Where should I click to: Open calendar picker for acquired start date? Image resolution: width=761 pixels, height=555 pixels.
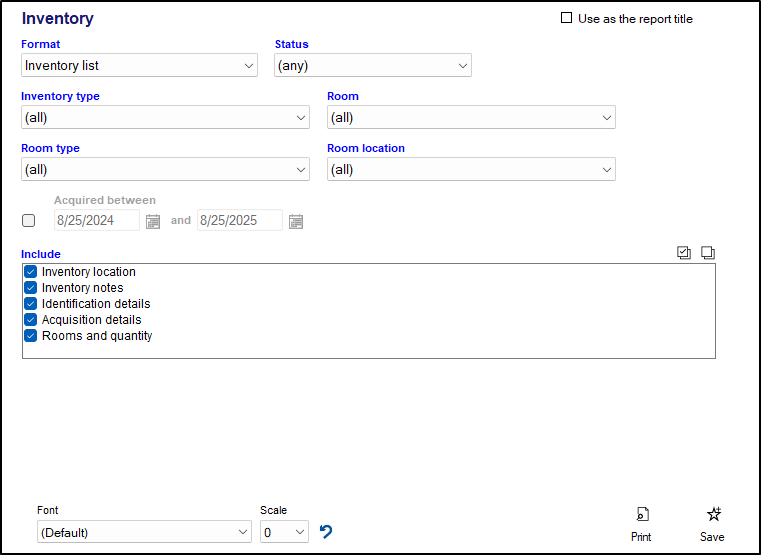tap(153, 221)
